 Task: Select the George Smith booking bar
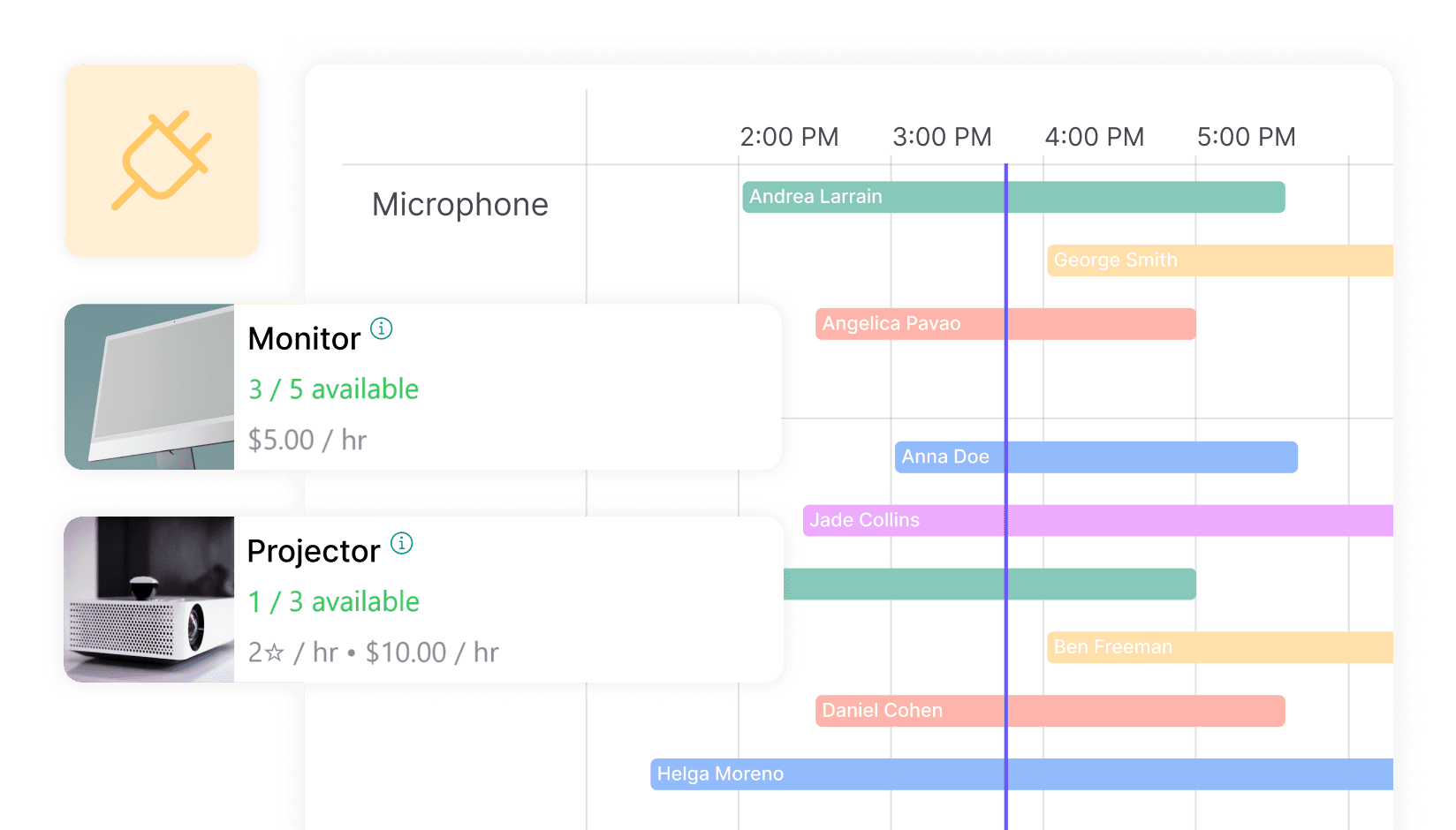pyautogui.click(x=1219, y=260)
